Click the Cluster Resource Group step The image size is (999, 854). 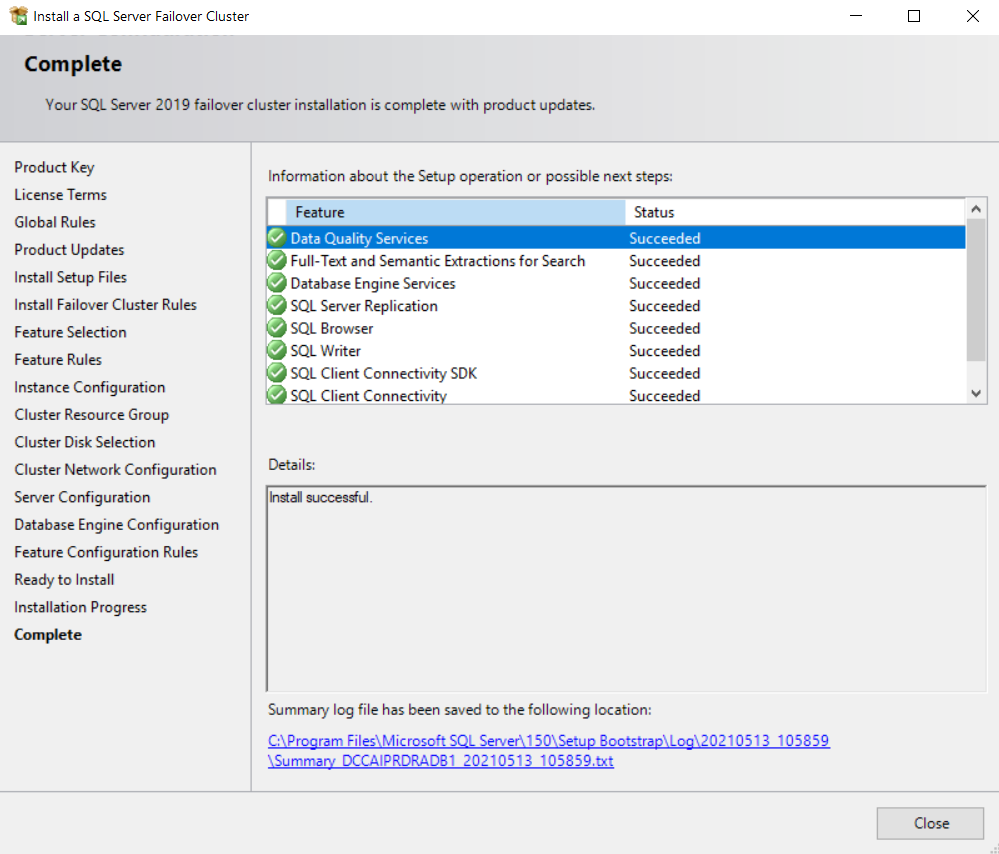point(91,414)
